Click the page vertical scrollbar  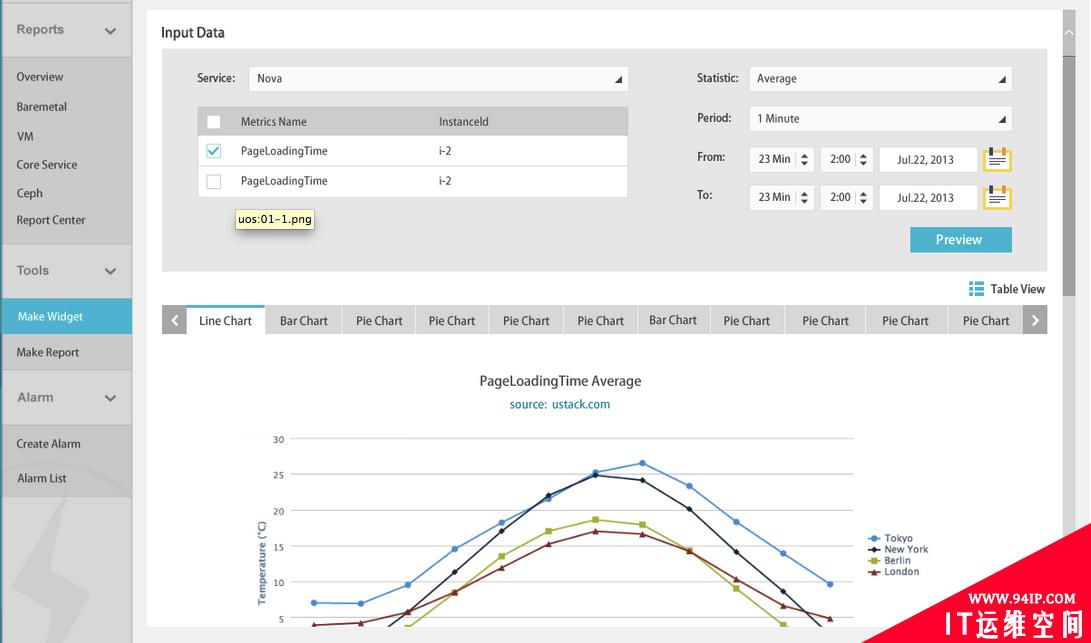pos(1069,174)
